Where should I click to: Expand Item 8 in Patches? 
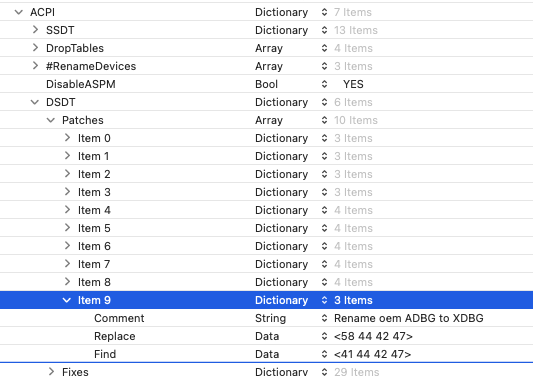67,282
